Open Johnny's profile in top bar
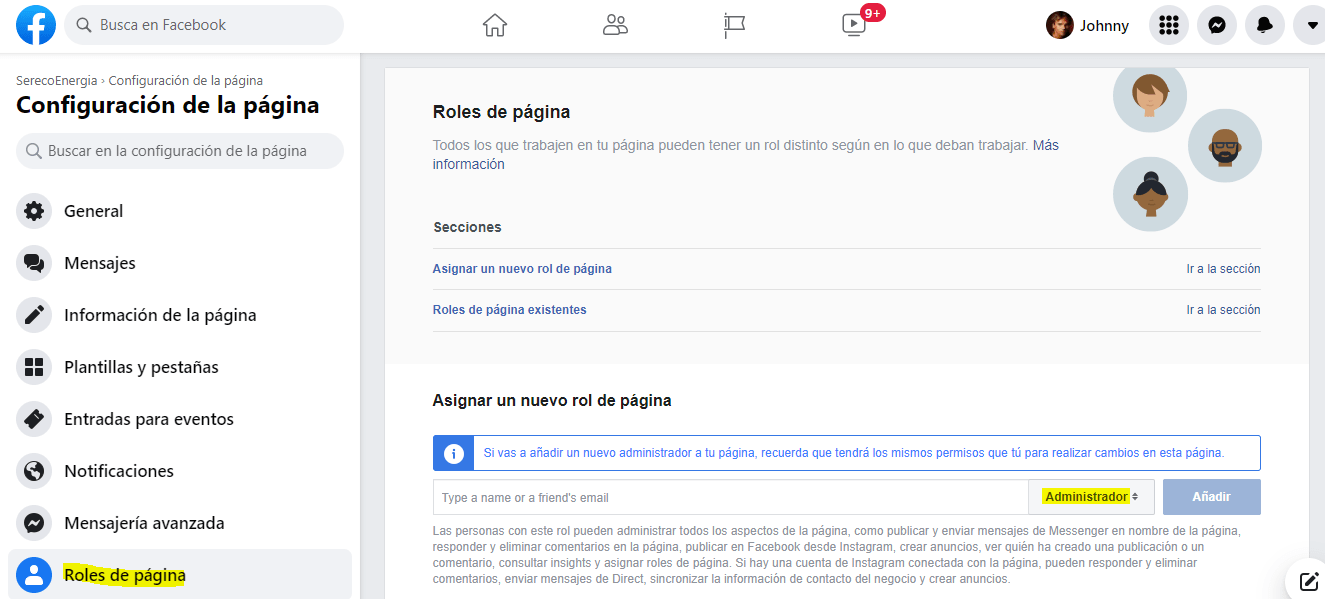Viewport: 1325px width, 599px height. click(1088, 26)
